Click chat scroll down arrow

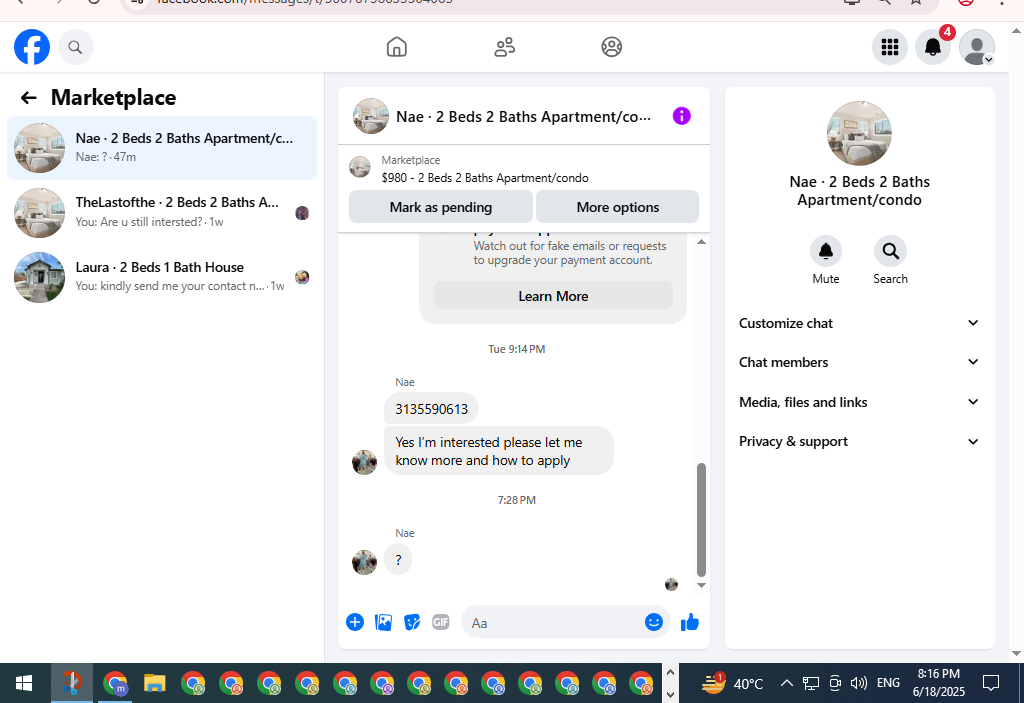click(701, 585)
